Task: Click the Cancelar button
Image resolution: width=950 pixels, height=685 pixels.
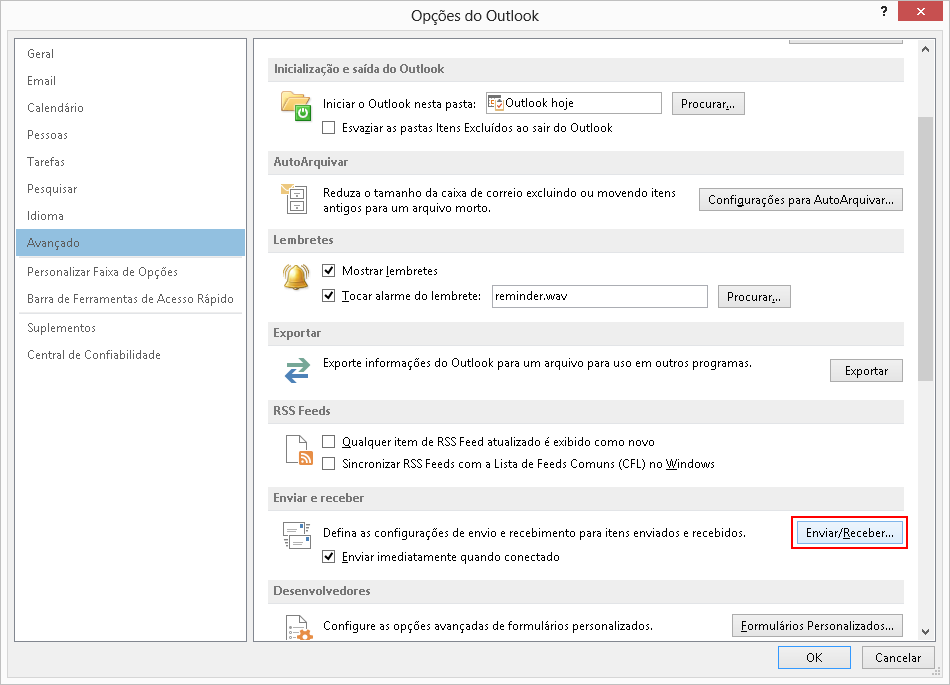Action: tap(898, 658)
